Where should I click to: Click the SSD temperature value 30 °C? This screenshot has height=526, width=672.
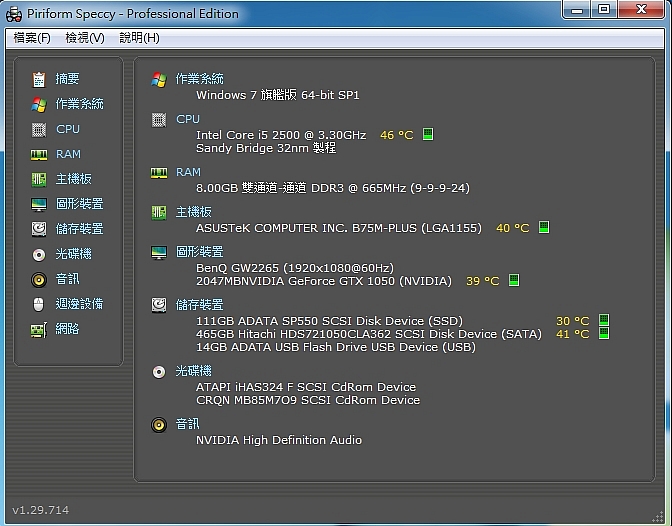pyautogui.click(x=573, y=321)
